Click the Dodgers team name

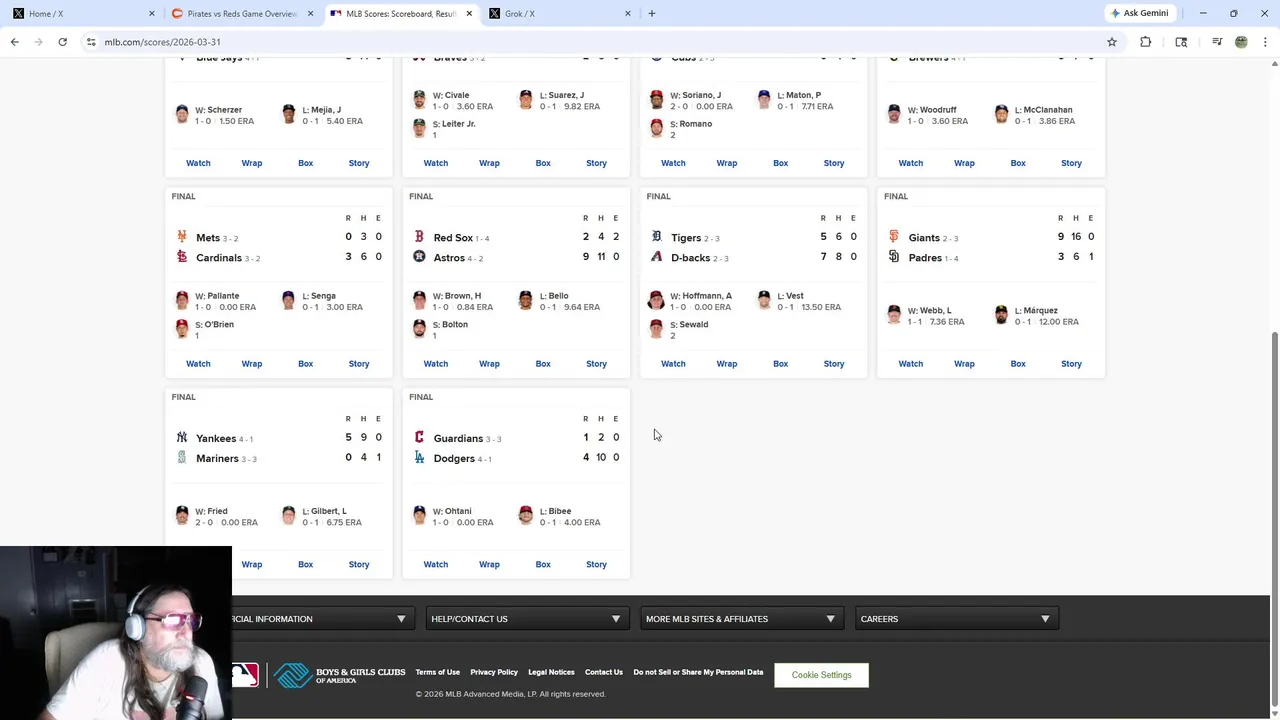(x=454, y=458)
